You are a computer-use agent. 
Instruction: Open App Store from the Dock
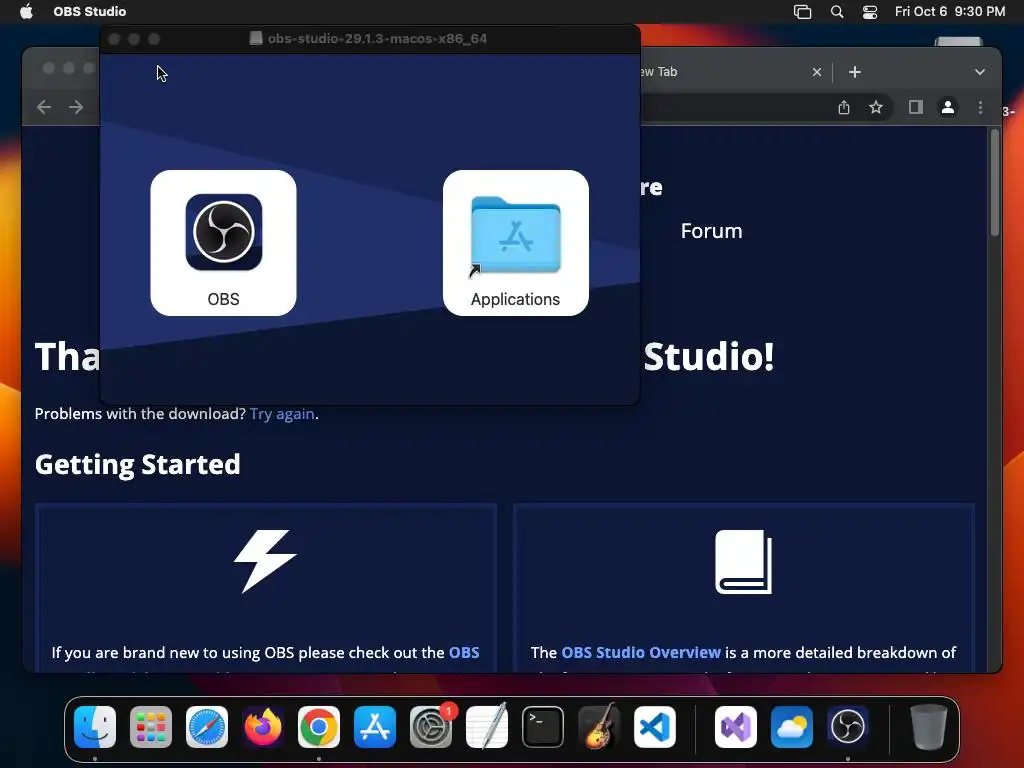(x=375, y=726)
